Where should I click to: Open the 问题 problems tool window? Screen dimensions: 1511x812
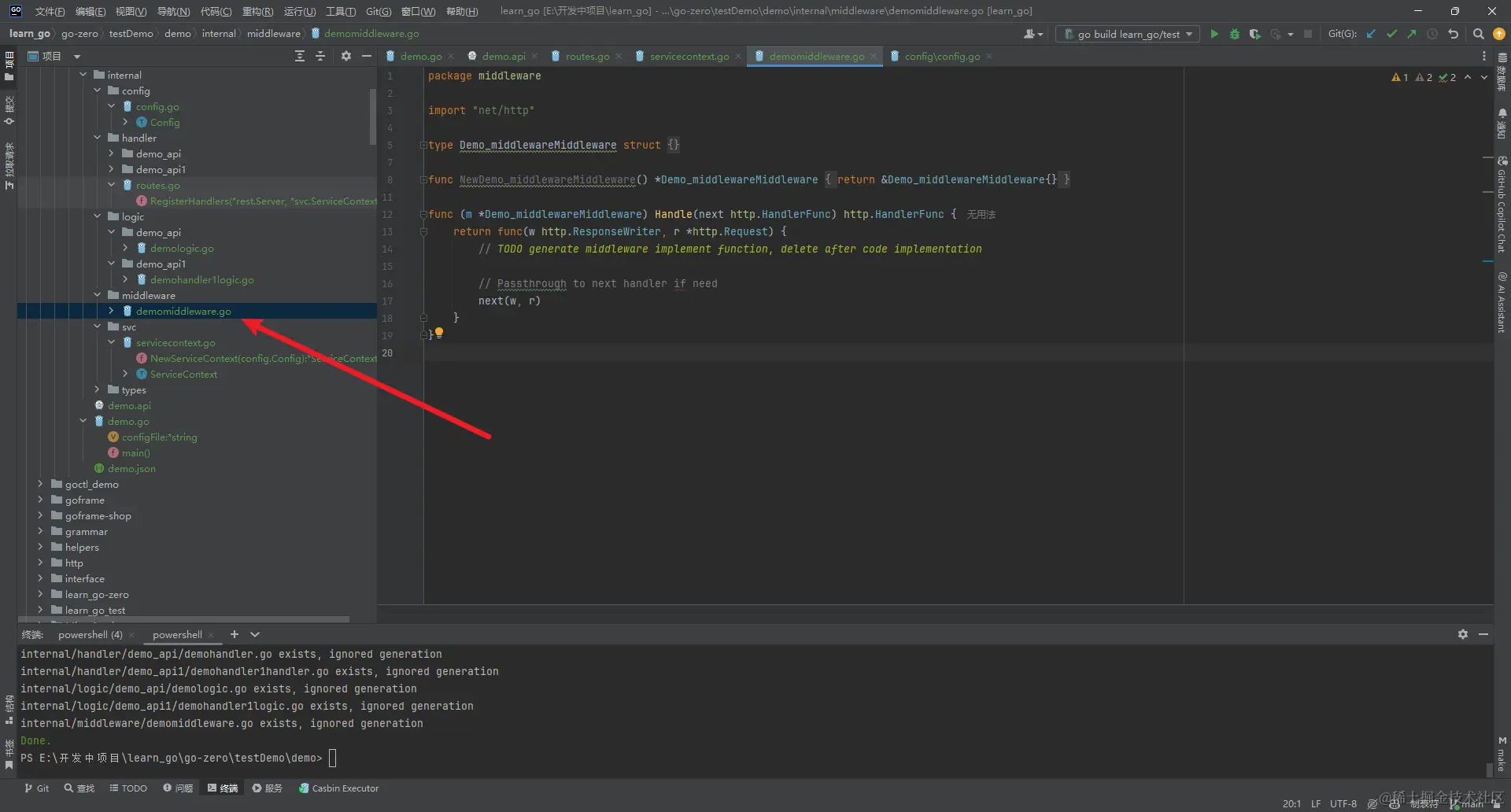coord(178,788)
